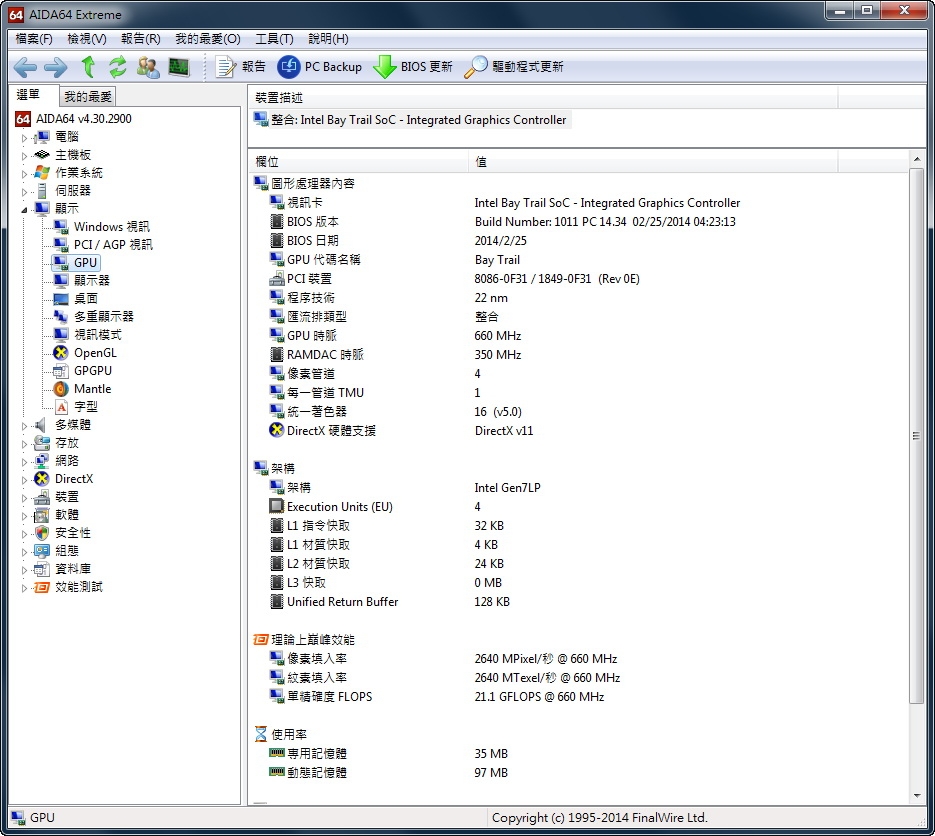The height and width of the screenshot is (836, 935).
Task: Collapse the 顯示 tree node
Action: pyautogui.click(x=24, y=209)
